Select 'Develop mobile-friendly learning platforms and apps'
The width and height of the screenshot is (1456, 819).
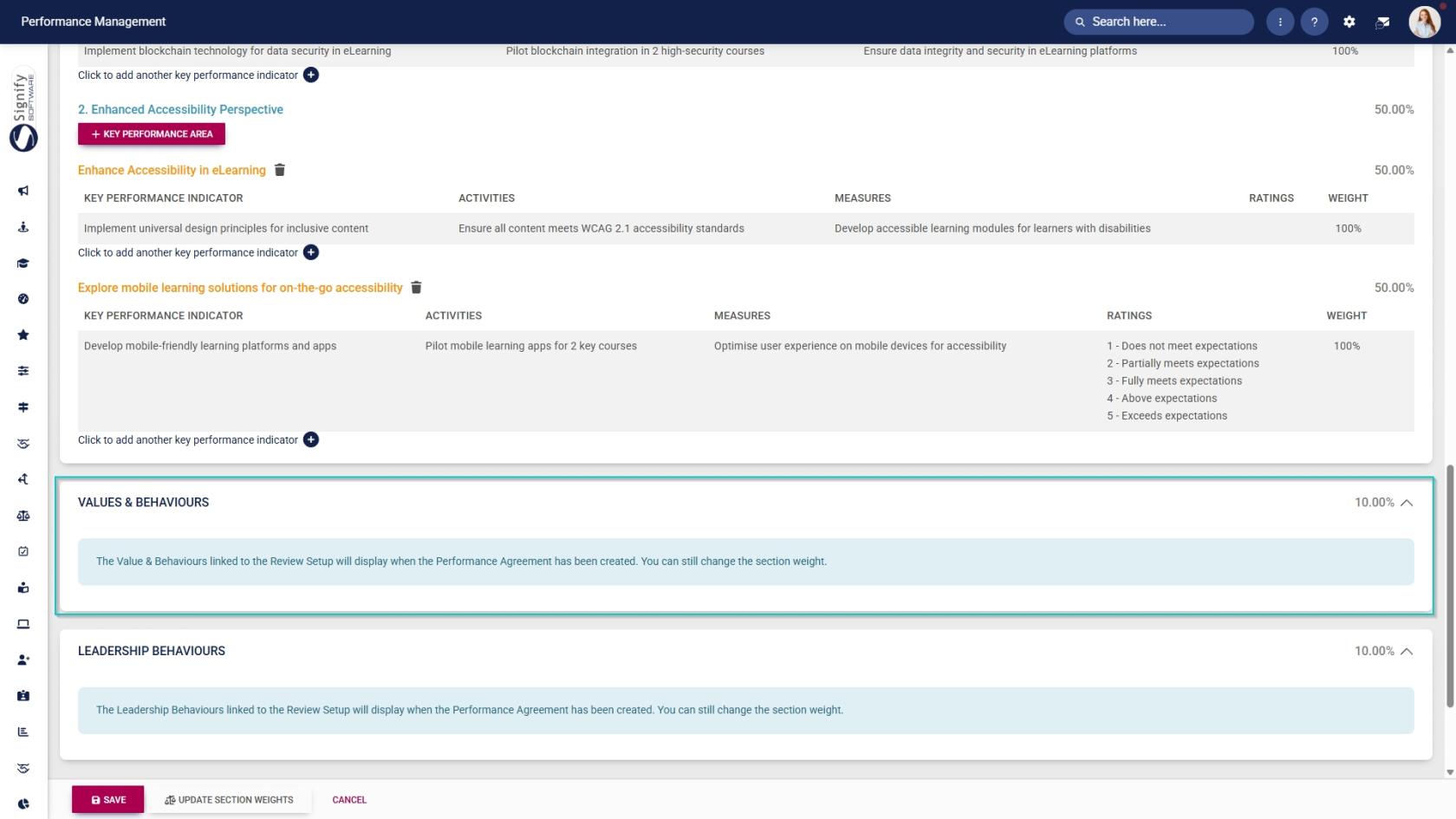[210, 346]
